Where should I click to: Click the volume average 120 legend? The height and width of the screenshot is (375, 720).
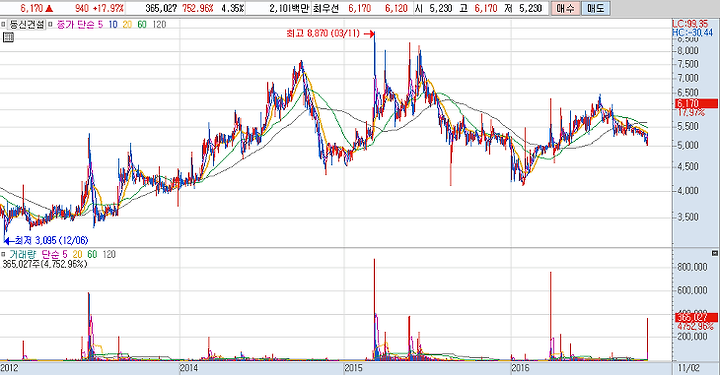109,254
